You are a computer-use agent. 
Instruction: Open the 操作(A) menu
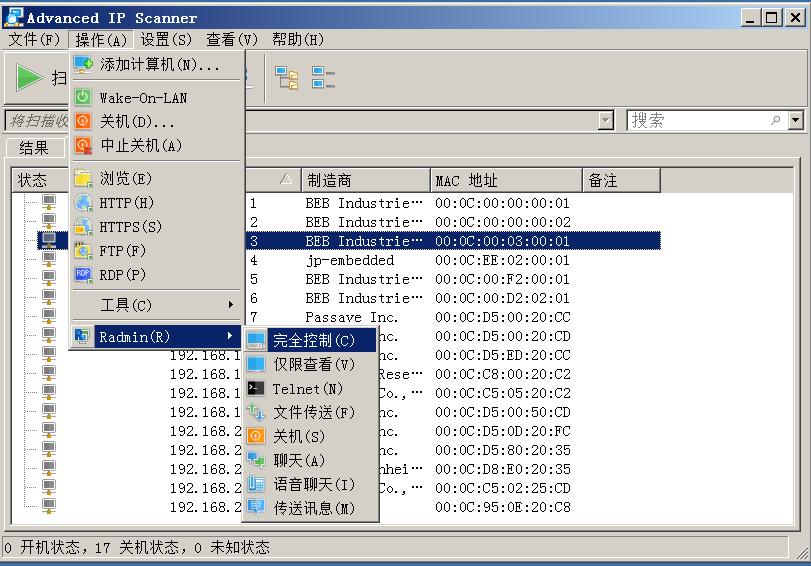pos(100,39)
